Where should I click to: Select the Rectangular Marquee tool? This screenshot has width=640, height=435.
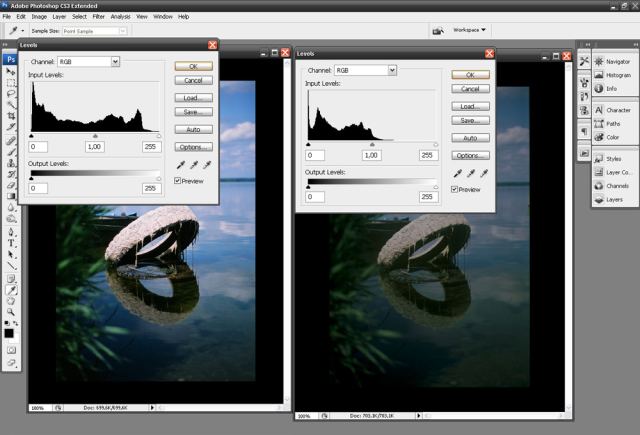[11, 83]
